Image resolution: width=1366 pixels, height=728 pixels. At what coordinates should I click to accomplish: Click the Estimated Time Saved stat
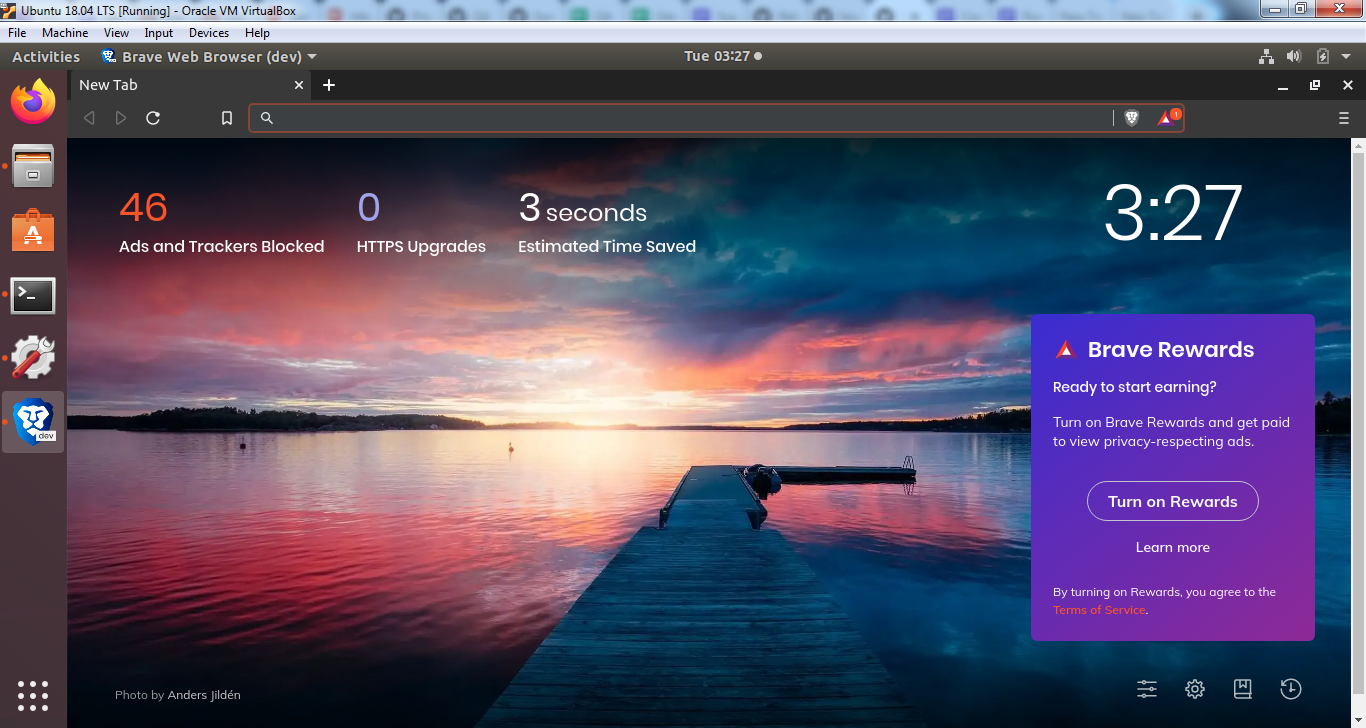pyautogui.click(x=607, y=222)
